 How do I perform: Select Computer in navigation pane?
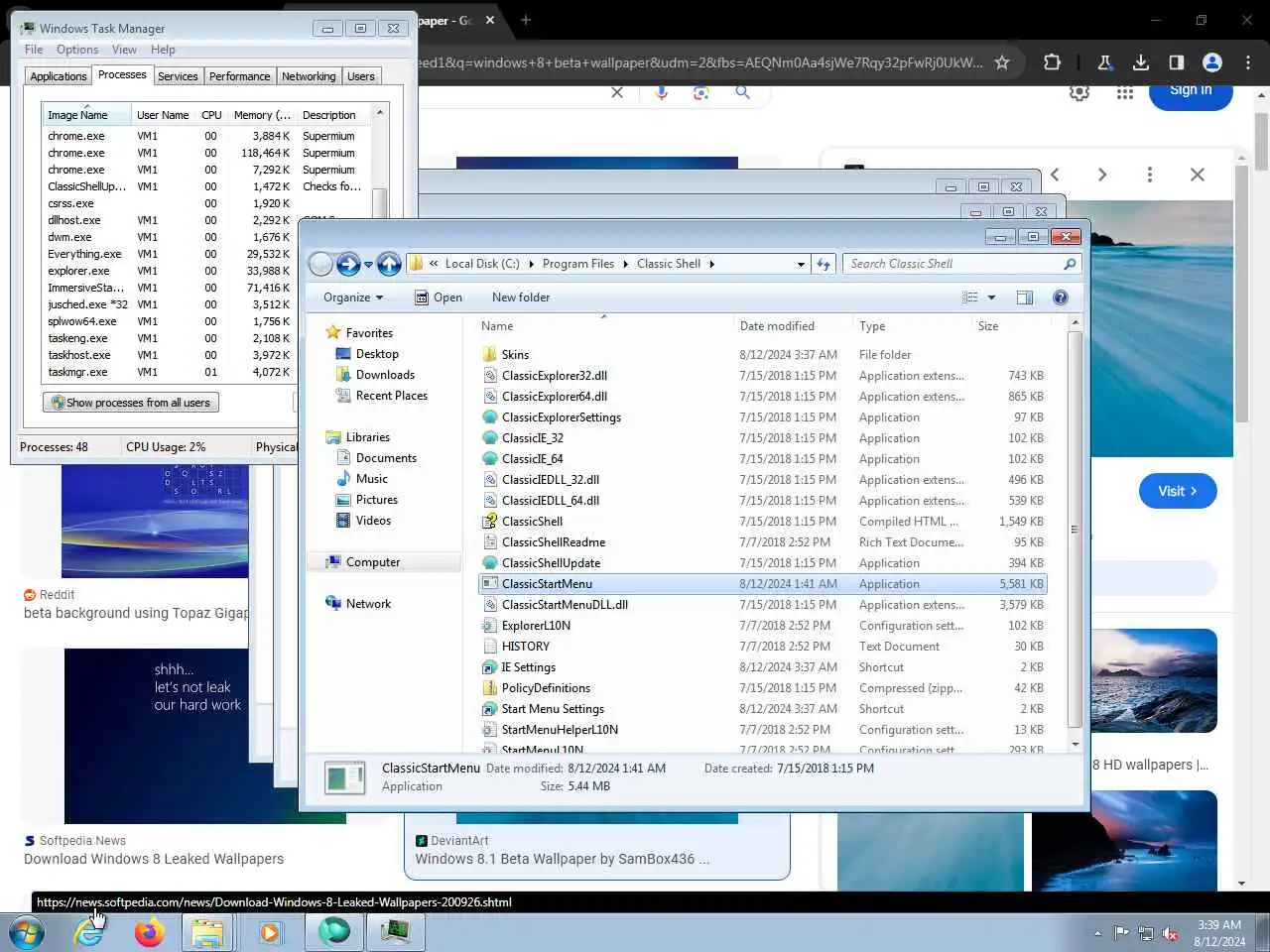tap(373, 562)
